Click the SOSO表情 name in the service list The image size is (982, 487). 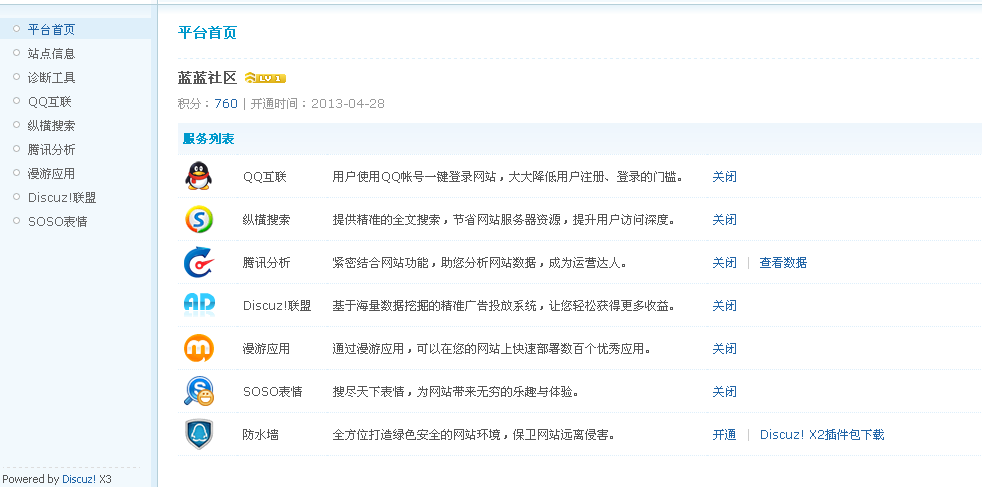[272, 392]
